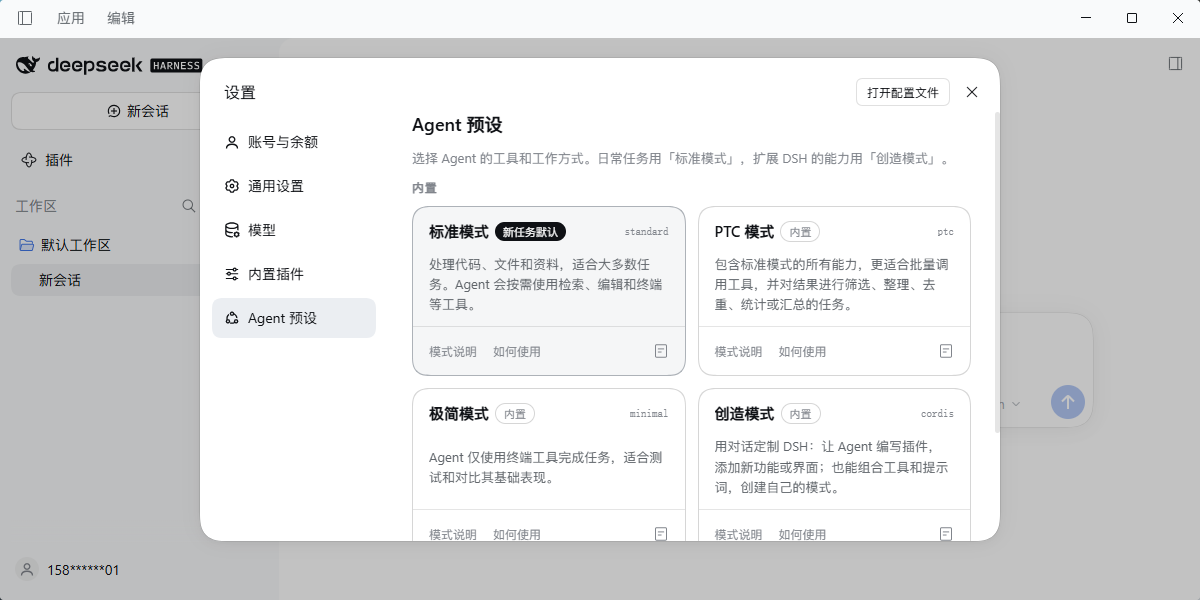Image resolution: width=1200 pixels, height=600 pixels.
Task: Start a chat with the 新会话 plus button
Action: click(x=140, y=111)
